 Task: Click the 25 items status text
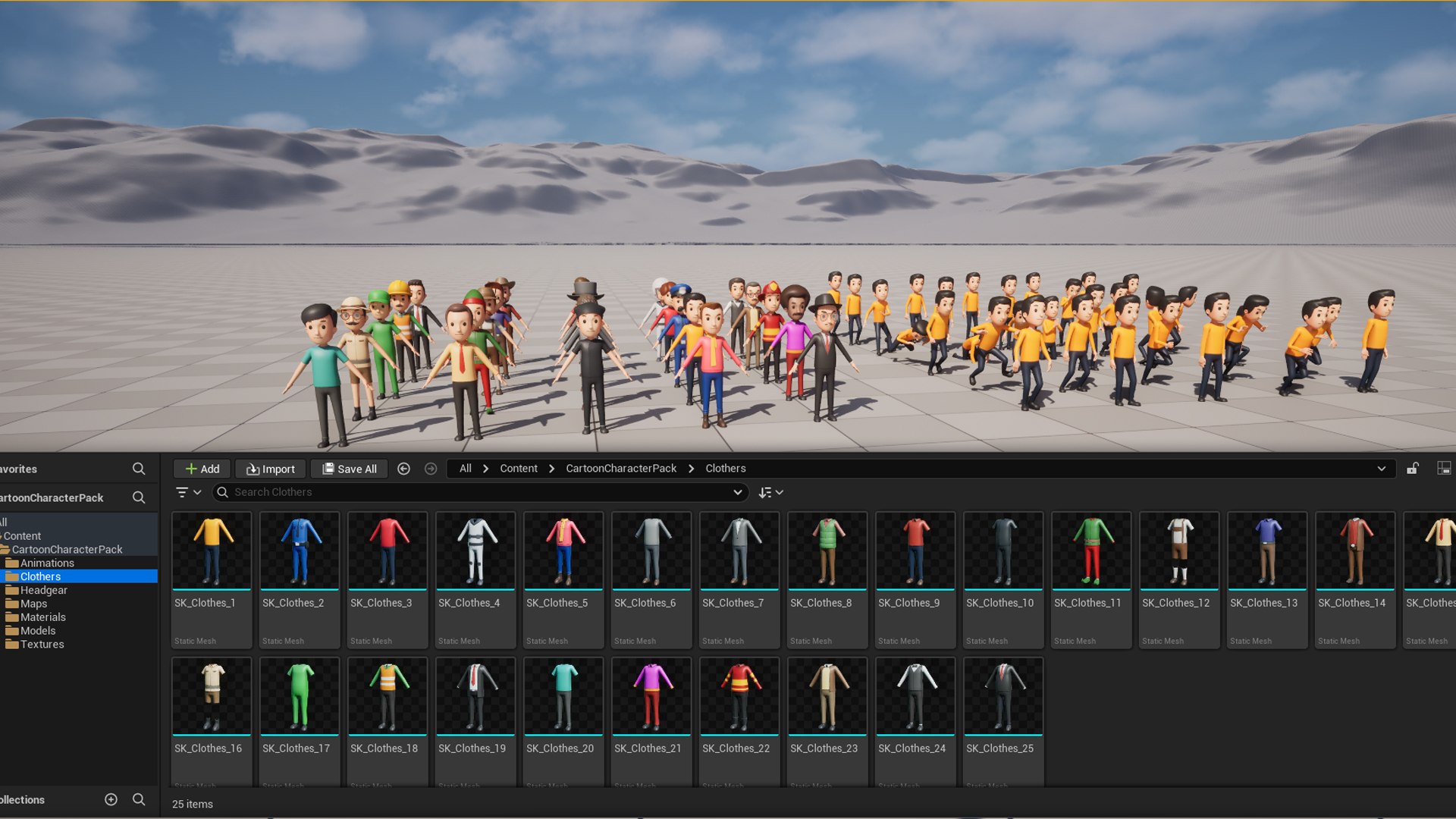click(193, 804)
